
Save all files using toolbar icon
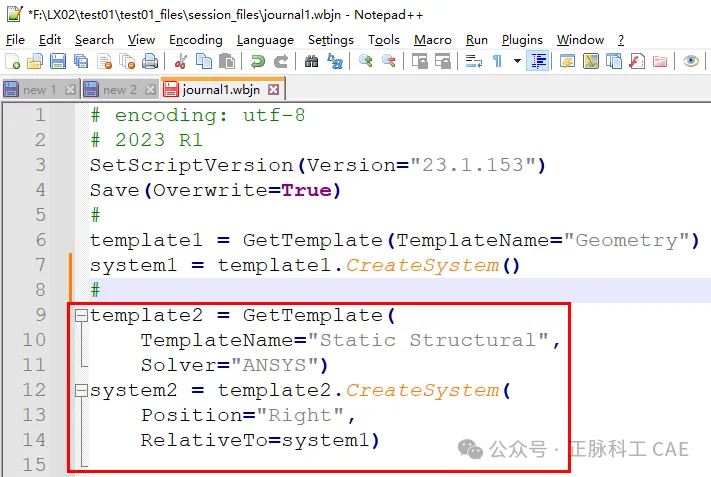click(80, 62)
